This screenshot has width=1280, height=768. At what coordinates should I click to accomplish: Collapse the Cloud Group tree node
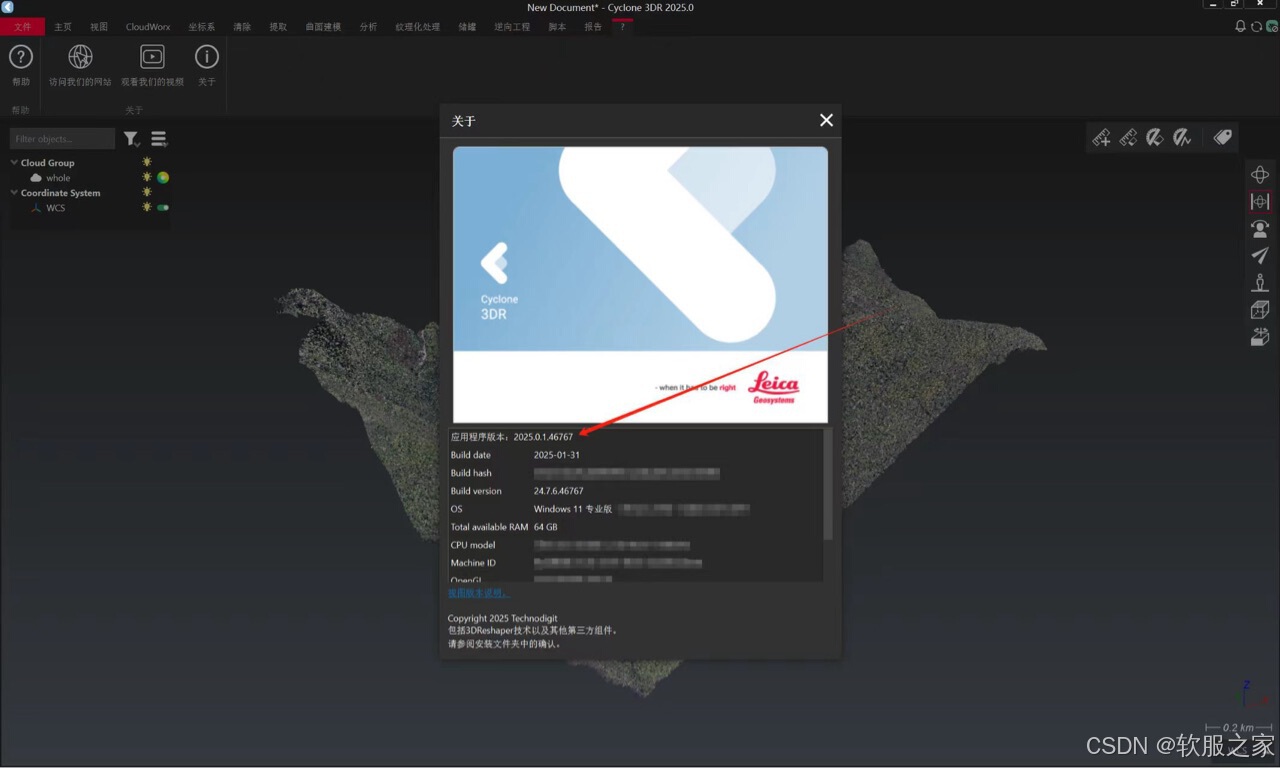click(x=14, y=162)
